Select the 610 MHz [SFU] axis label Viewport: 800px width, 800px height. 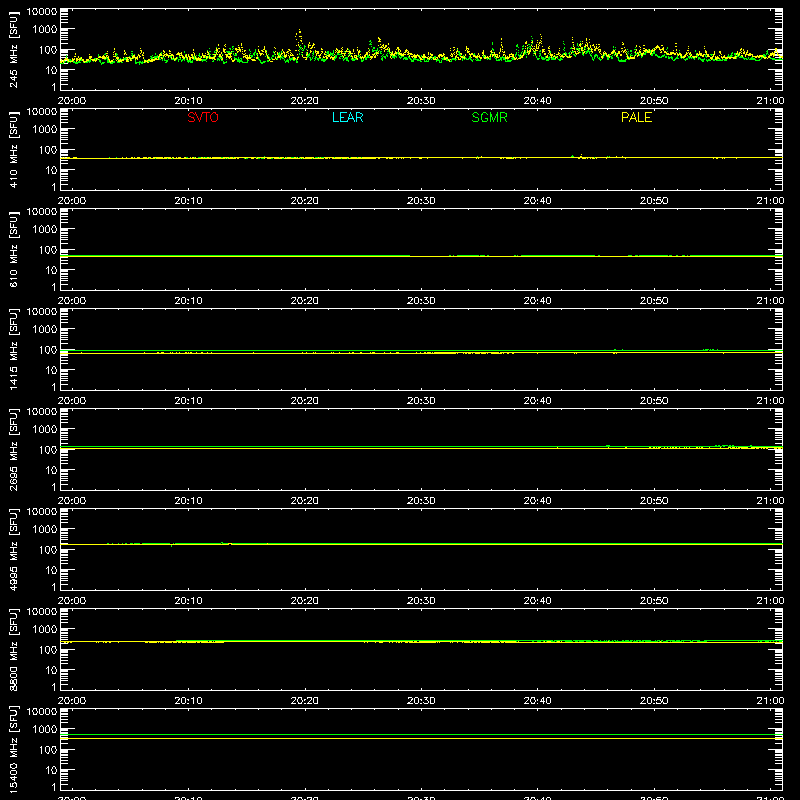13,249
